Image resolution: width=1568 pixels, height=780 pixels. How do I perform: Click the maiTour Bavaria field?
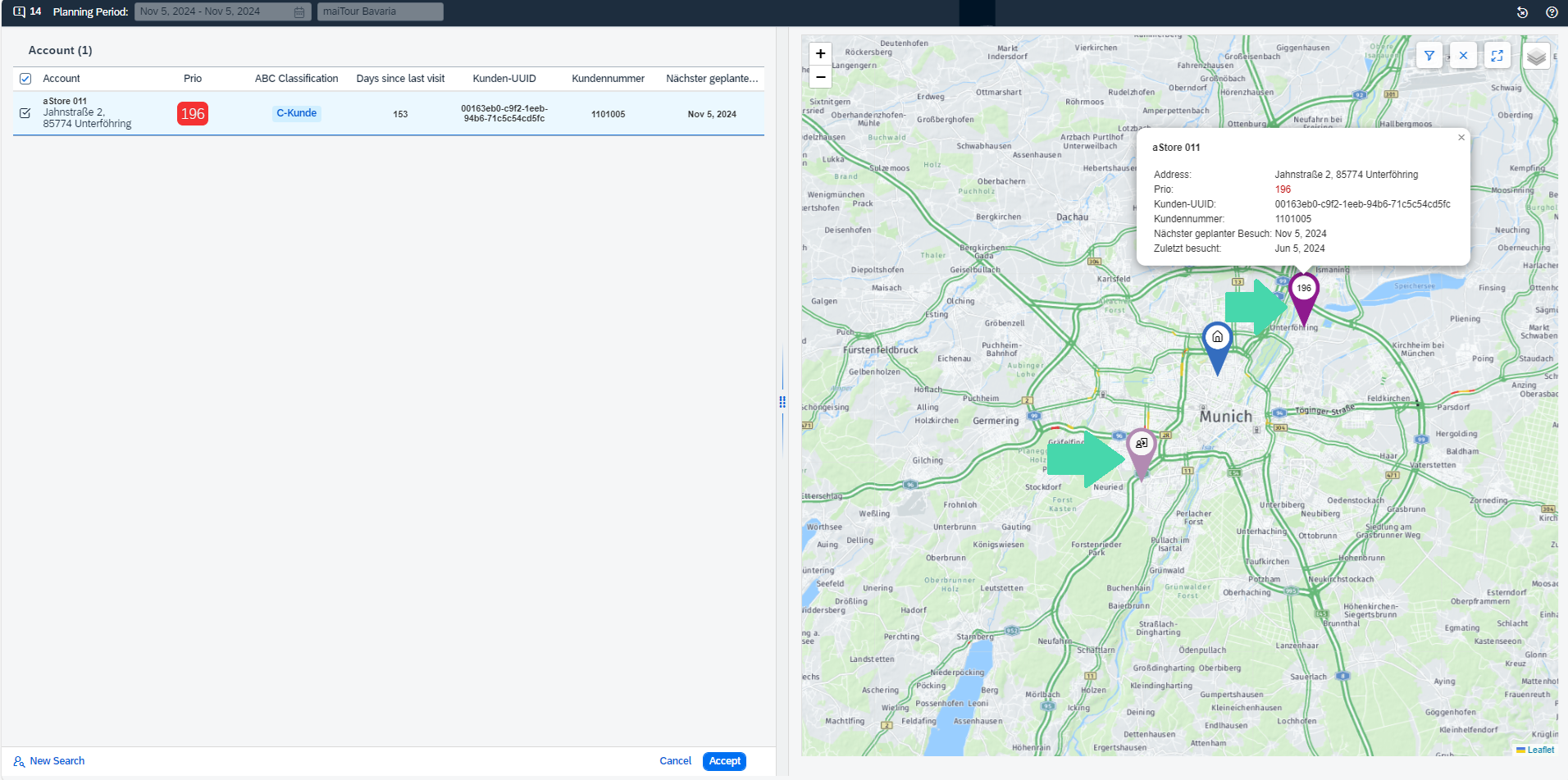click(381, 11)
